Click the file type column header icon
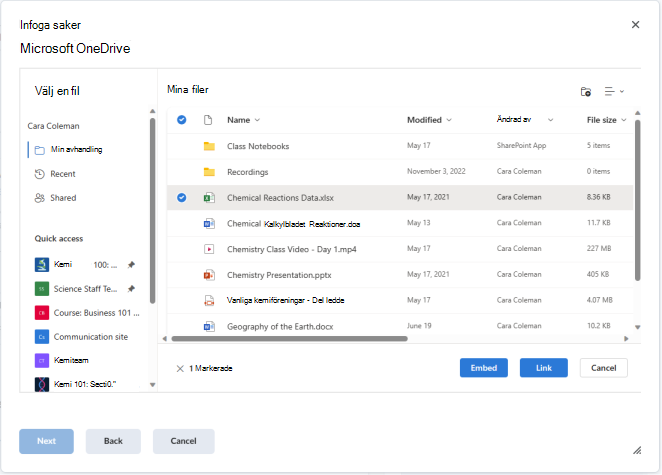The width and height of the screenshot is (662, 475). click(208, 120)
